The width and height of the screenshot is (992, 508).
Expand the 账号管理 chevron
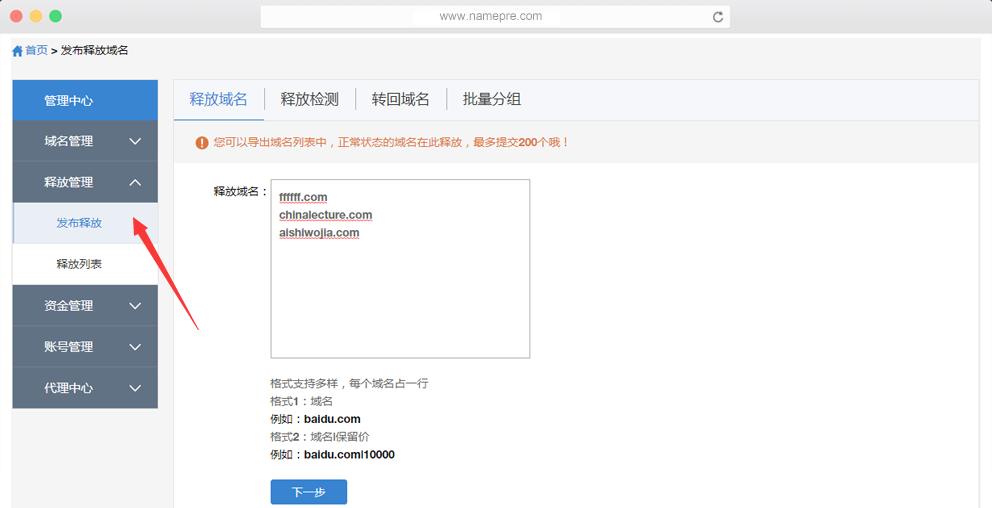point(135,347)
